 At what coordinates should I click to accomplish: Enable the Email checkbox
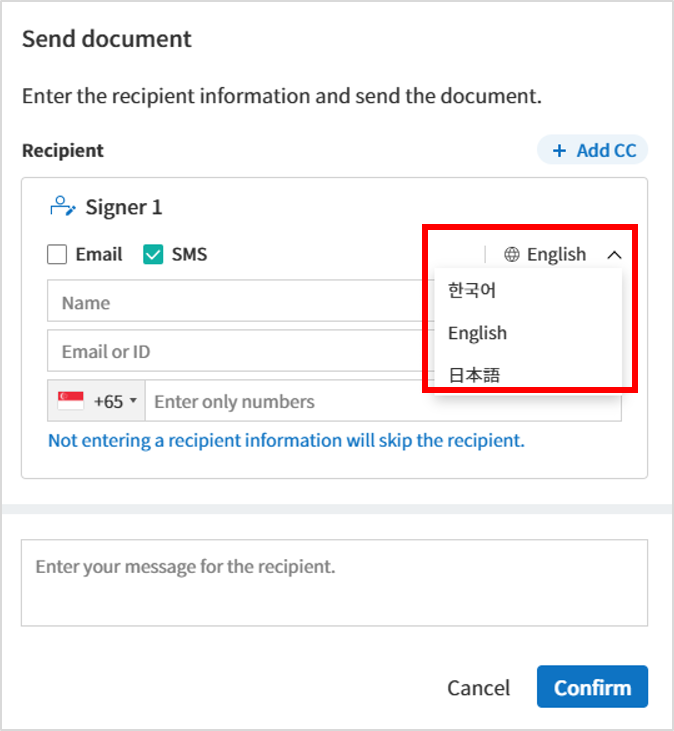pyautogui.click(x=57, y=255)
